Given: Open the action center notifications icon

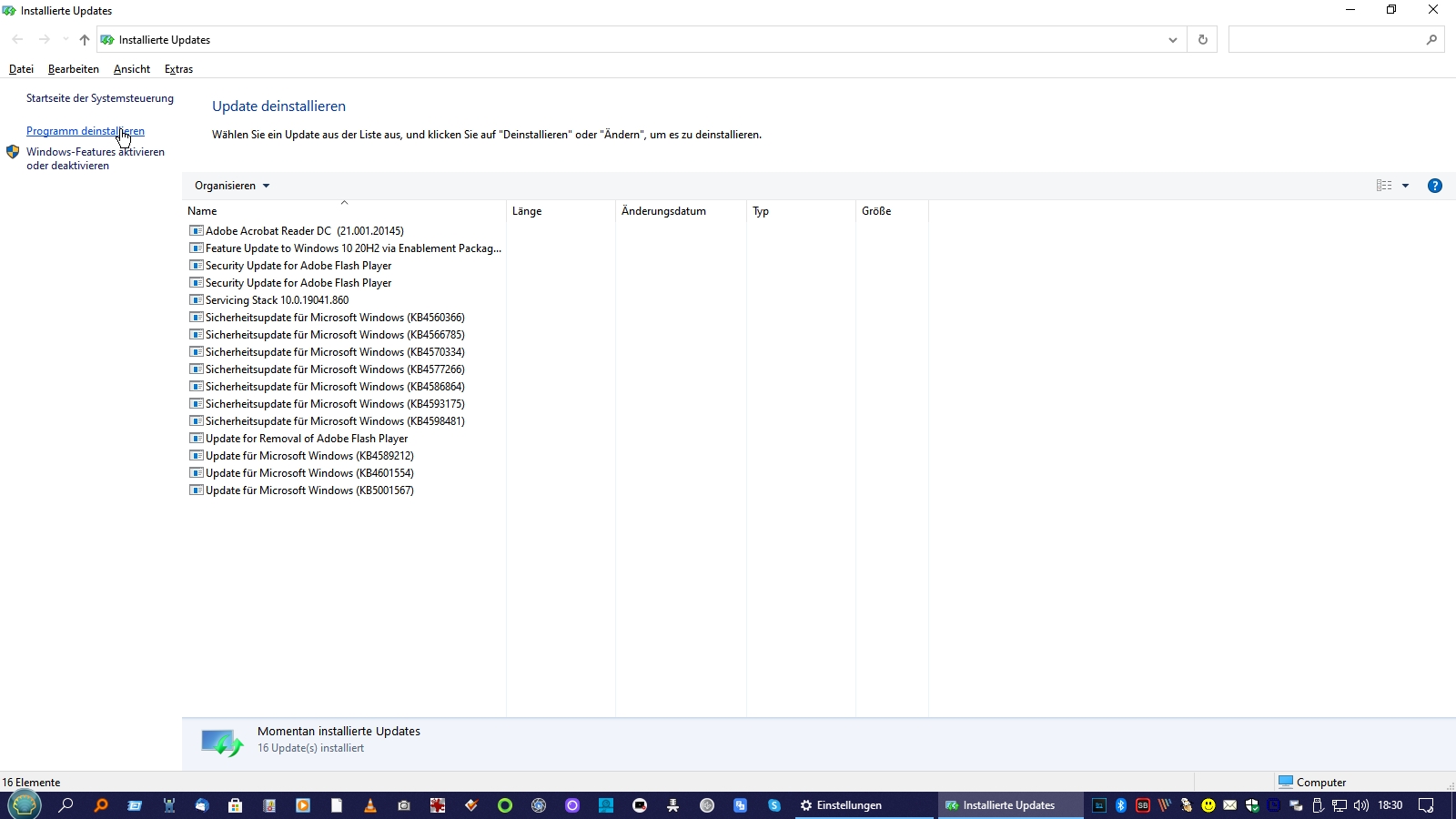Looking at the screenshot, I should (x=1426, y=805).
